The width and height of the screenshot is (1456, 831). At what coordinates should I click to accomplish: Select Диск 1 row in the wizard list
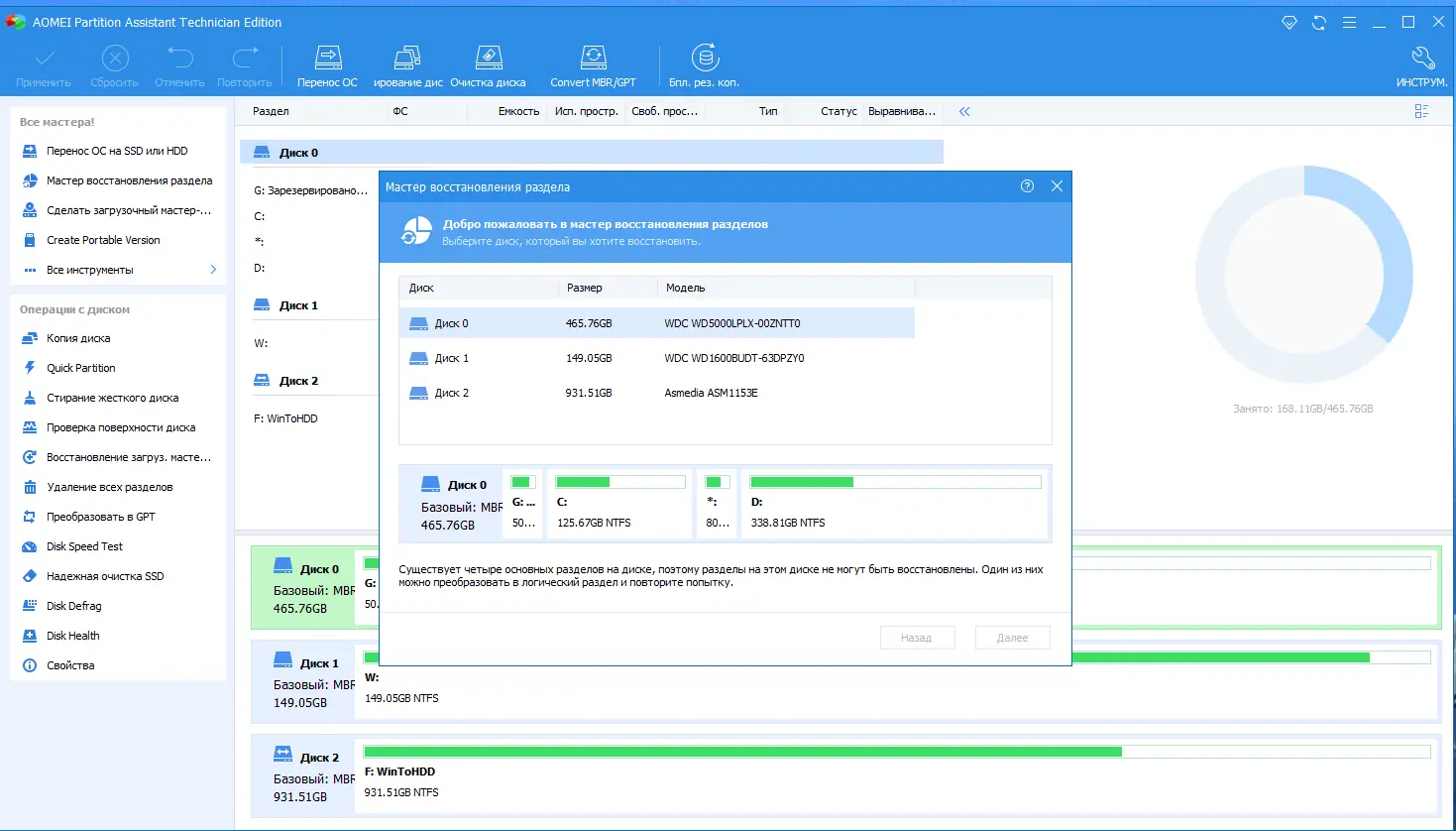[x=656, y=358]
